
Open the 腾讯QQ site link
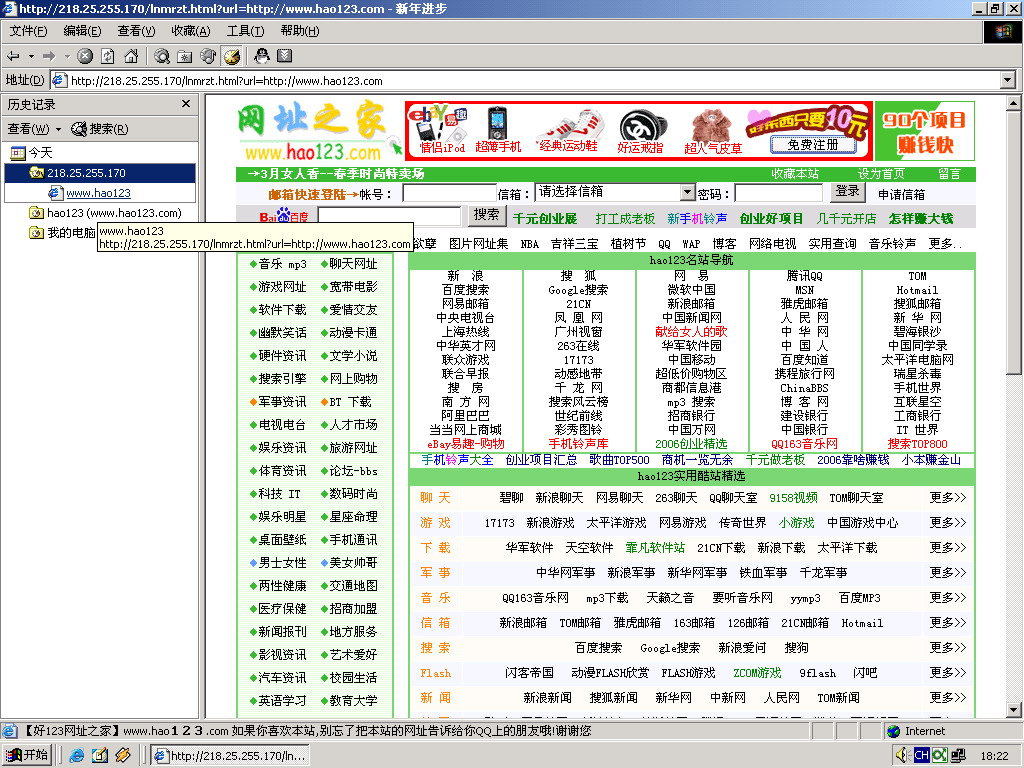click(x=805, y=276)
